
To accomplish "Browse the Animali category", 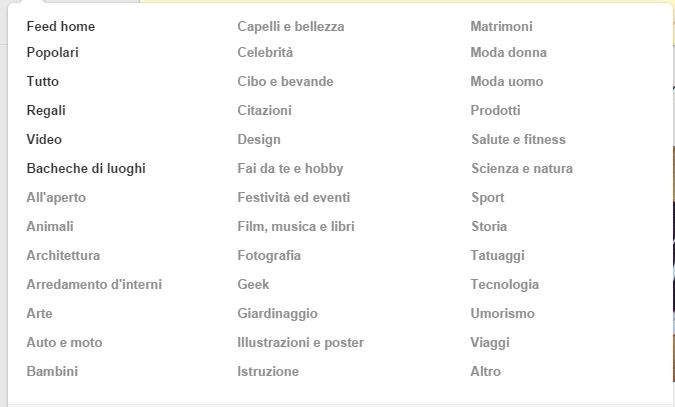I will tap(50, 226).
